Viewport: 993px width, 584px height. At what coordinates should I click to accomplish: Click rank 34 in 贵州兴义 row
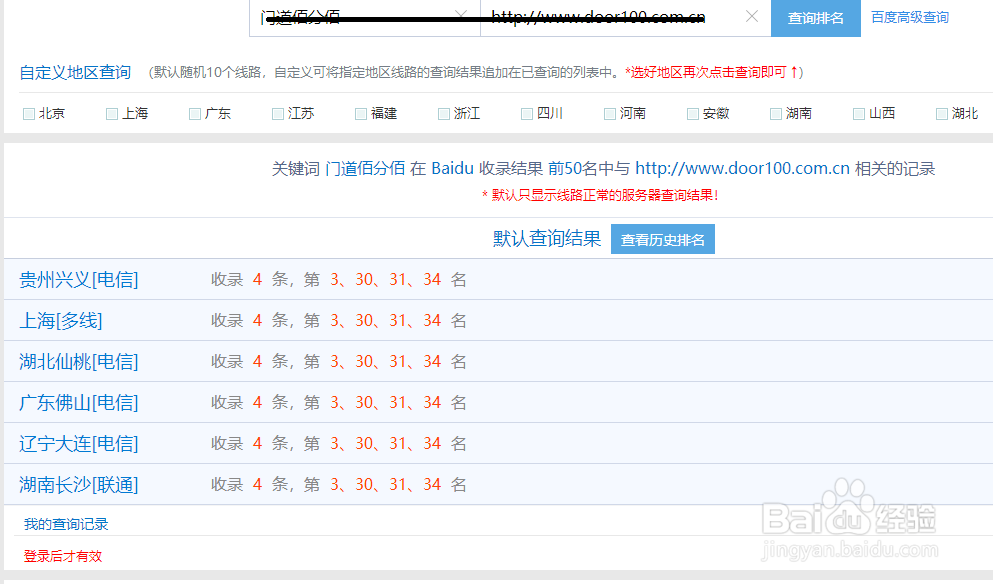[x=433, y=279]
